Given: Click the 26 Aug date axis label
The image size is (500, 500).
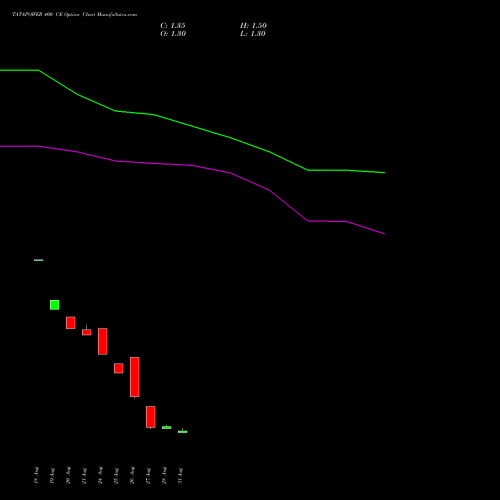Looking at the screenshot, I should pos(132,475).
